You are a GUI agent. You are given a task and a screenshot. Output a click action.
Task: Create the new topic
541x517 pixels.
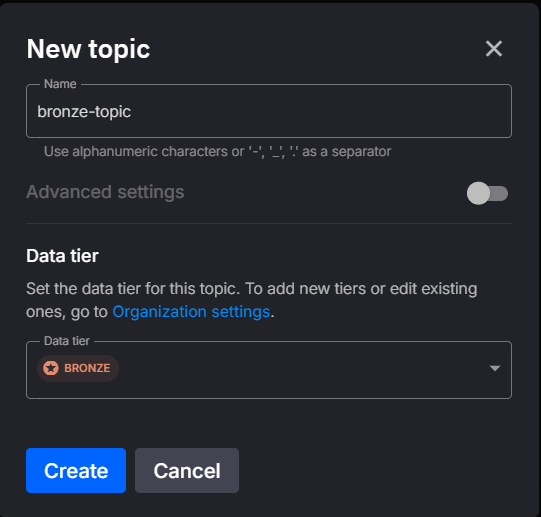76,470
